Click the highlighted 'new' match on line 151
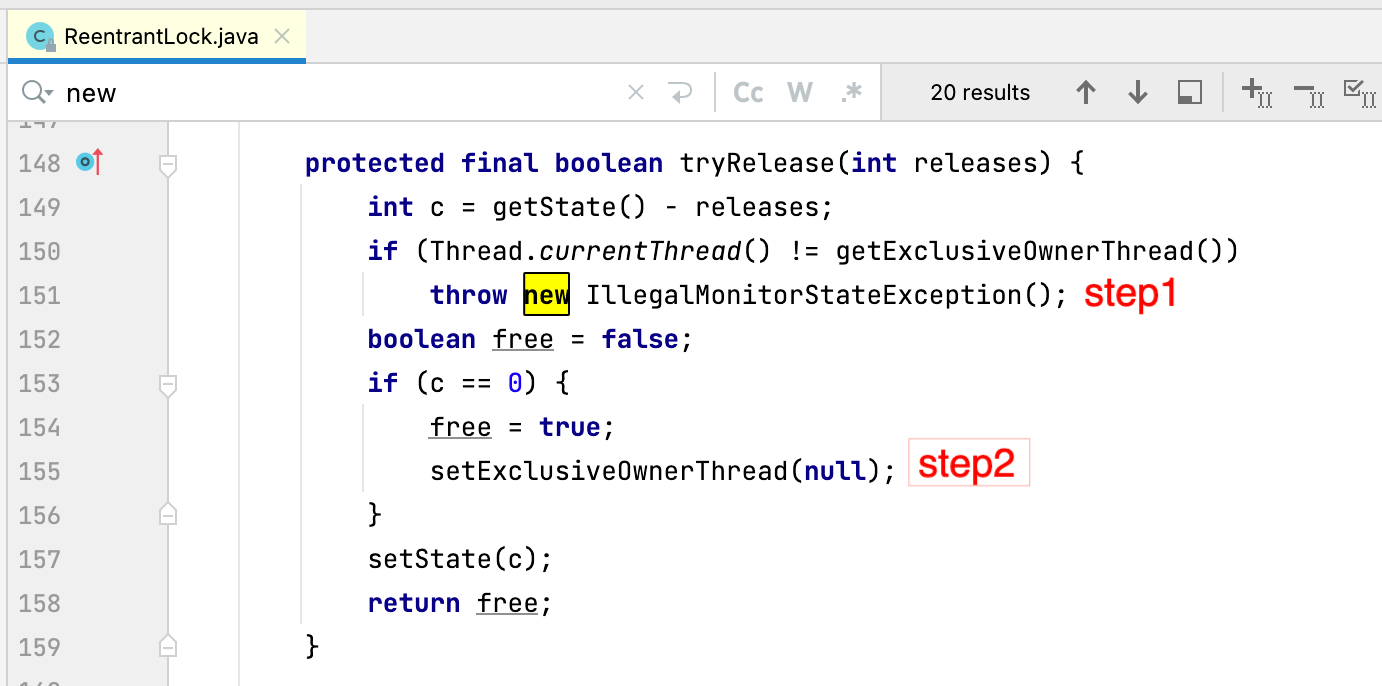The image size is (1382, 686). click(546, 295)
